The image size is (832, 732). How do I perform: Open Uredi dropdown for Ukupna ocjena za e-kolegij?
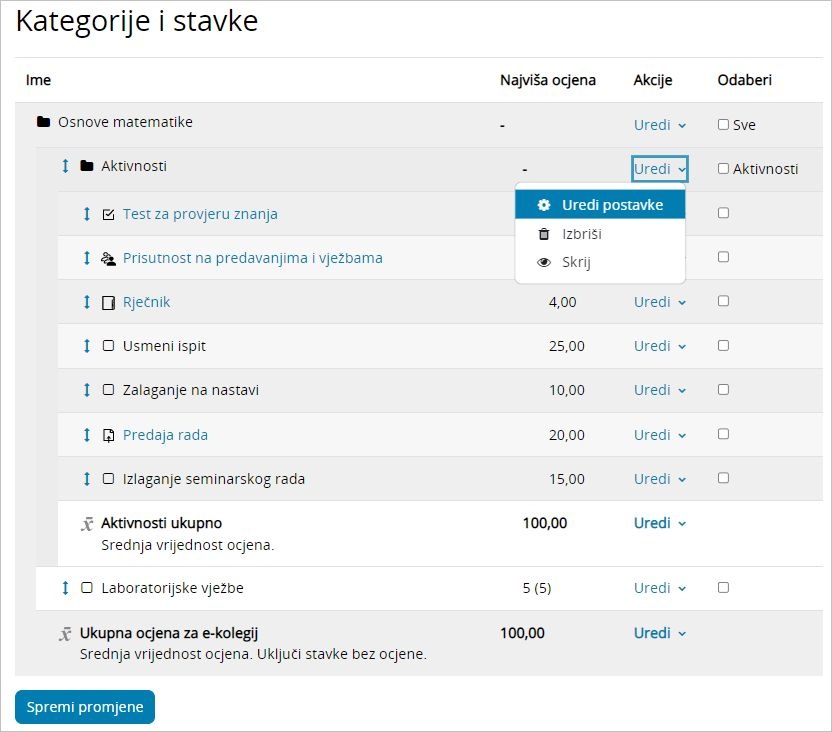(659, 633)
